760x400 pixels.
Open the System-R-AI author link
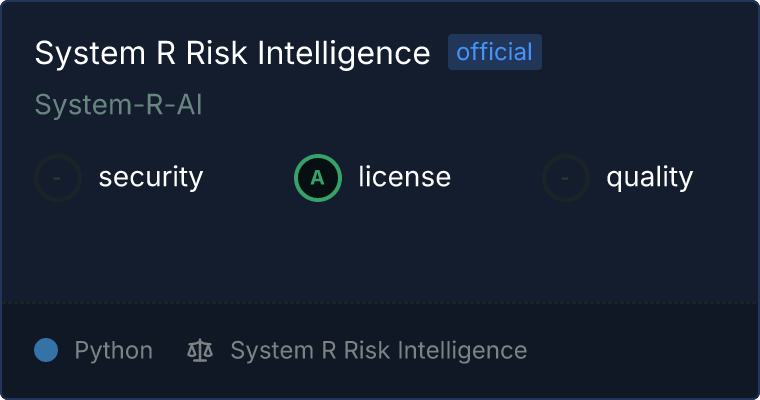click(119, 105)
